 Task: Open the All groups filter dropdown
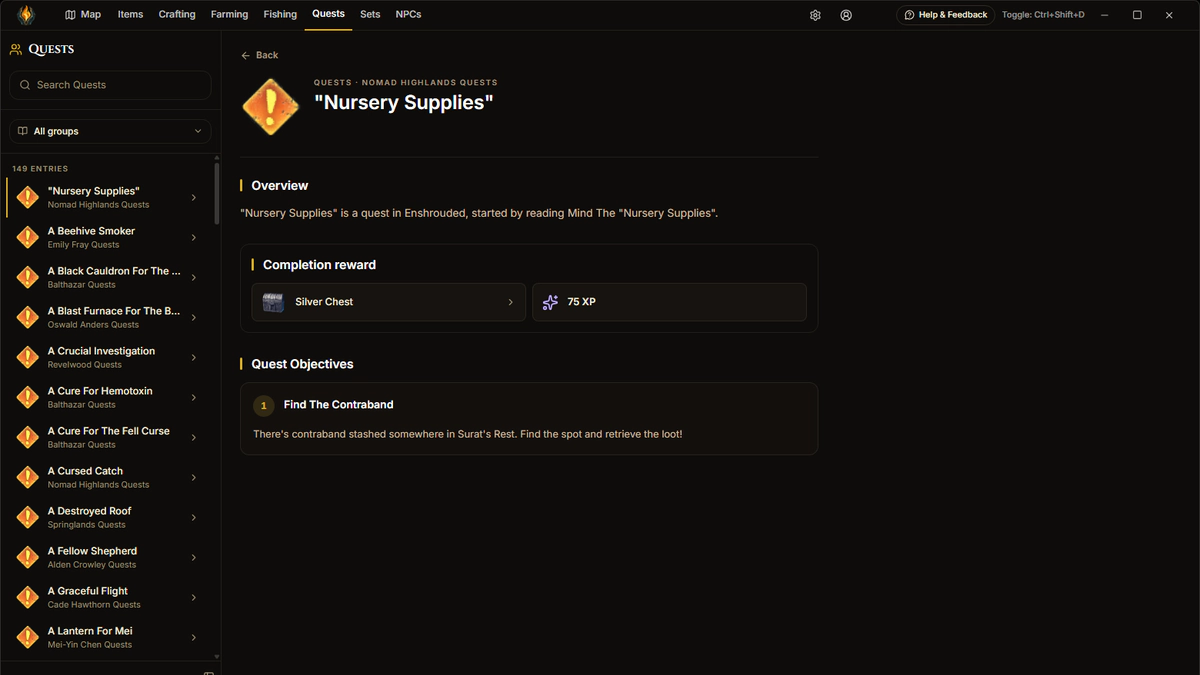click(110, 131)
